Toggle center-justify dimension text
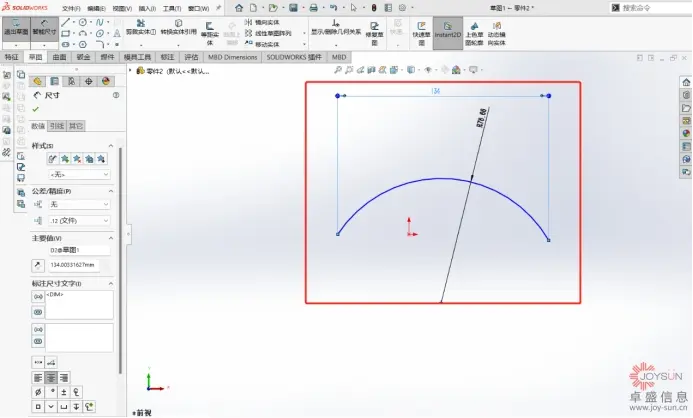693x418 pixels. [51, 378]
